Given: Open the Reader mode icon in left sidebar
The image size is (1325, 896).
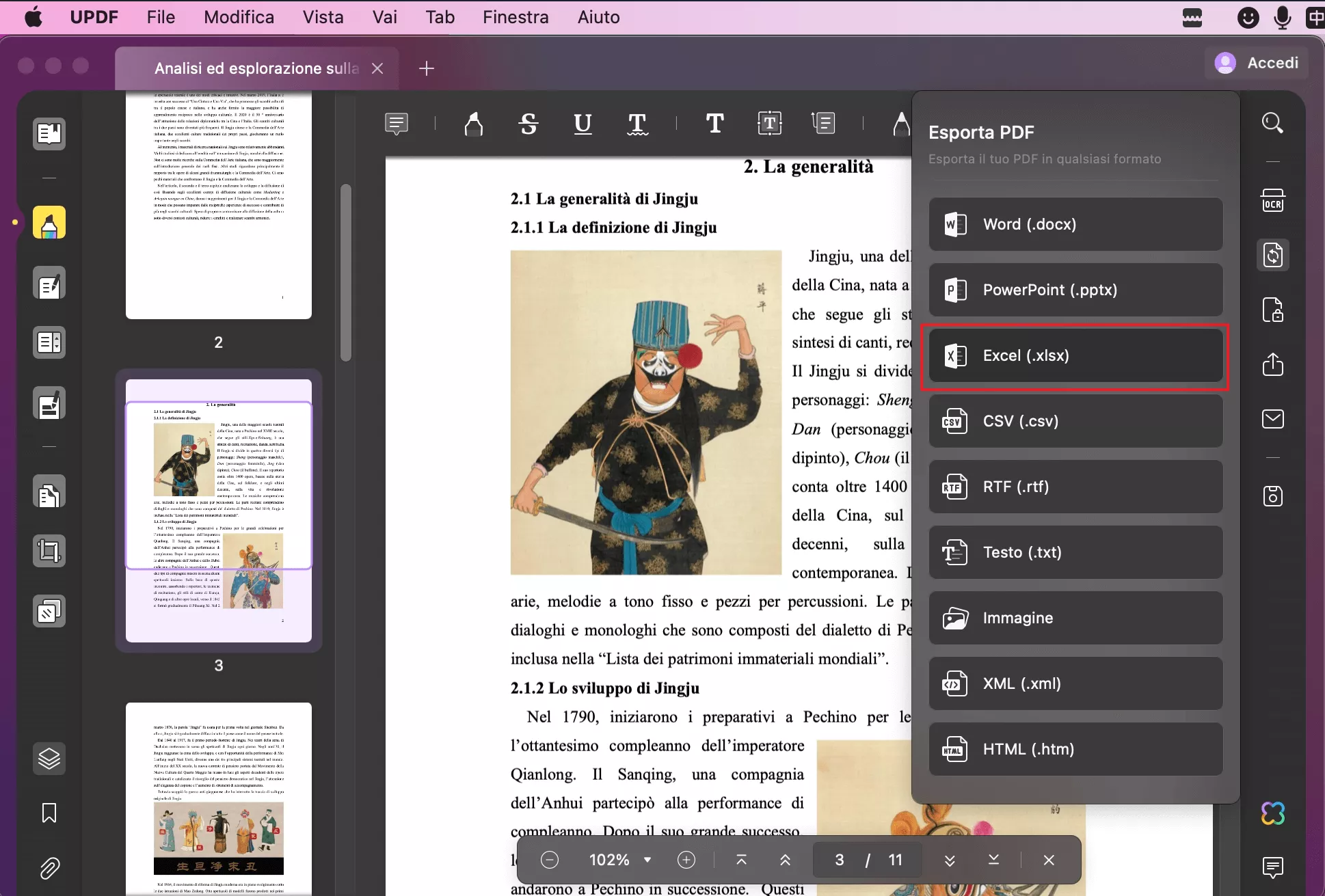Looking at the screenshot, I should tap(49, 134).
